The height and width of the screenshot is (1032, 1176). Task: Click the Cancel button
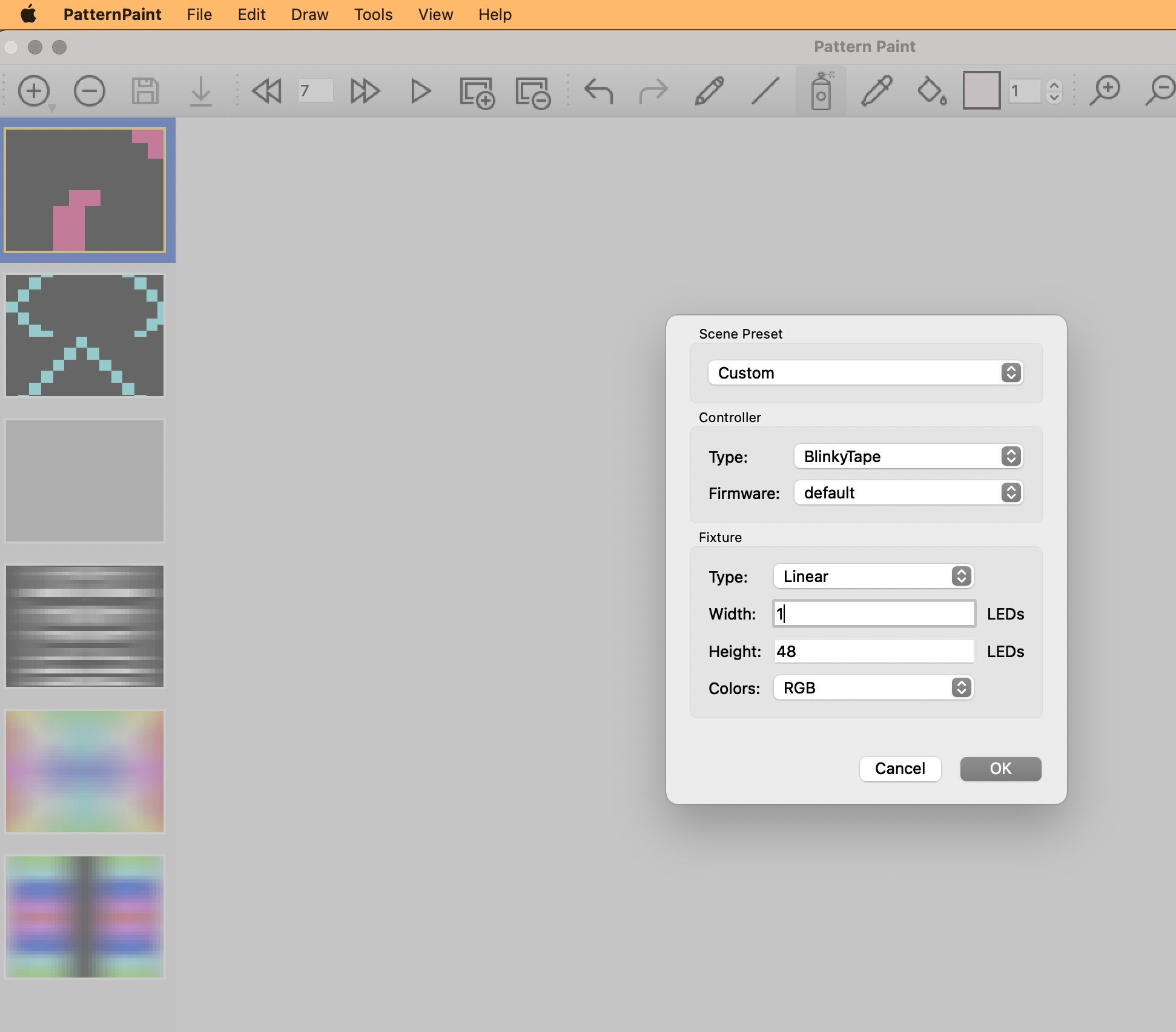[900, 769]
